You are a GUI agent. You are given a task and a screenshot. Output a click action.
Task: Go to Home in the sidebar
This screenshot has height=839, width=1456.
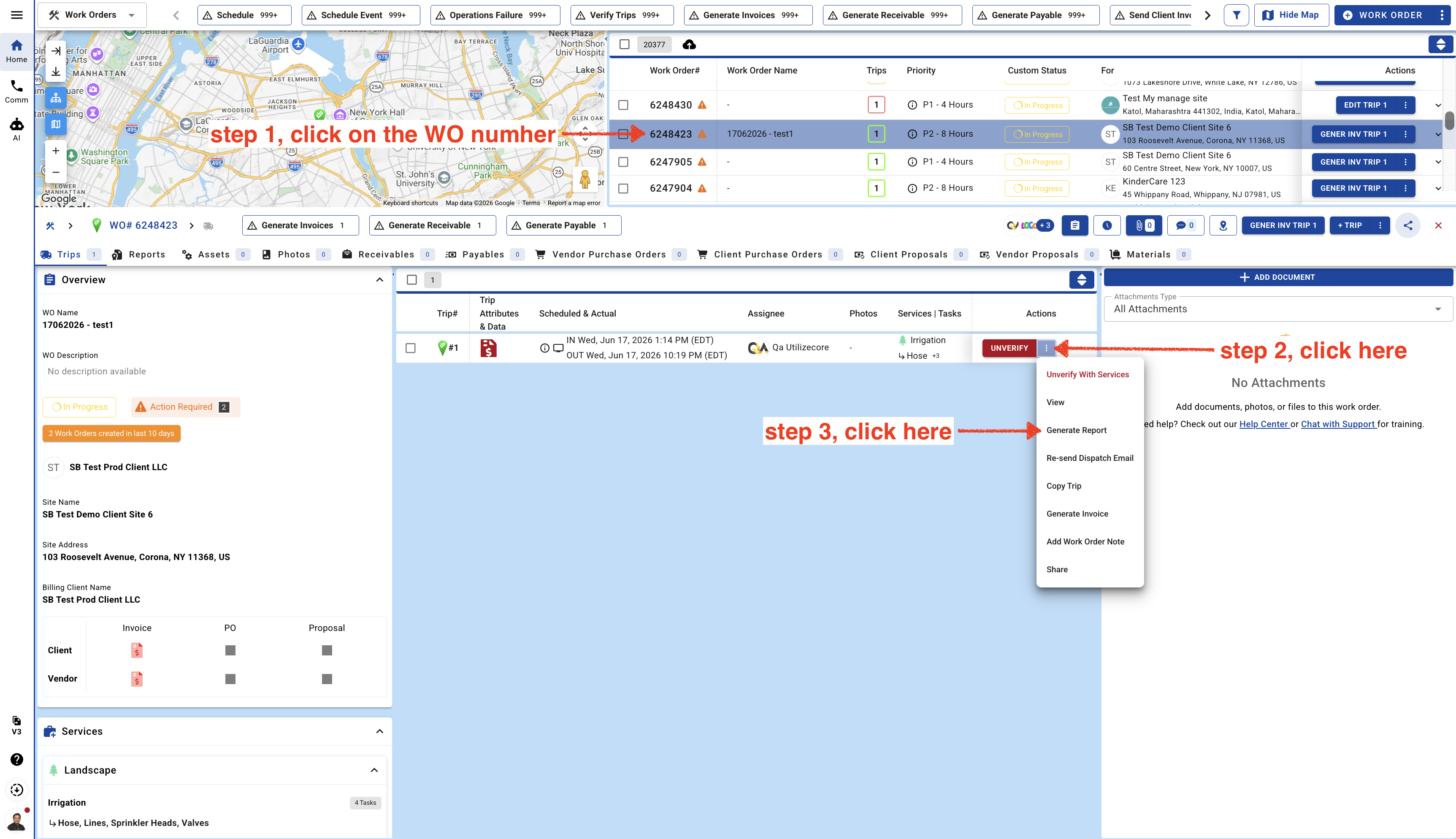pyautogui.click(x=17, y=51)
